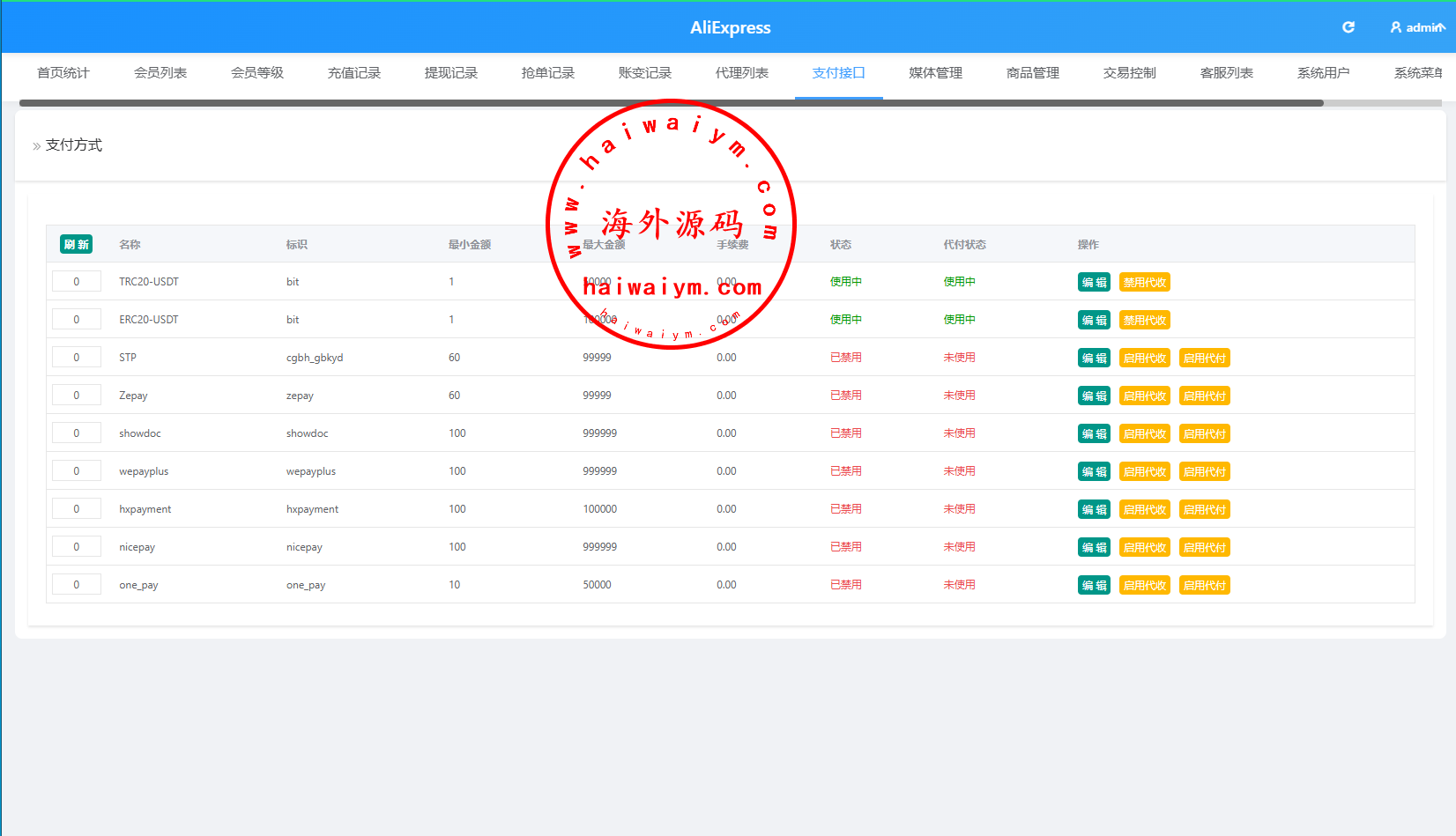Viewport: 1456px width, 836px height.
Task: Click the sort field in the showdoc row
Action: (x=77, y=433)
